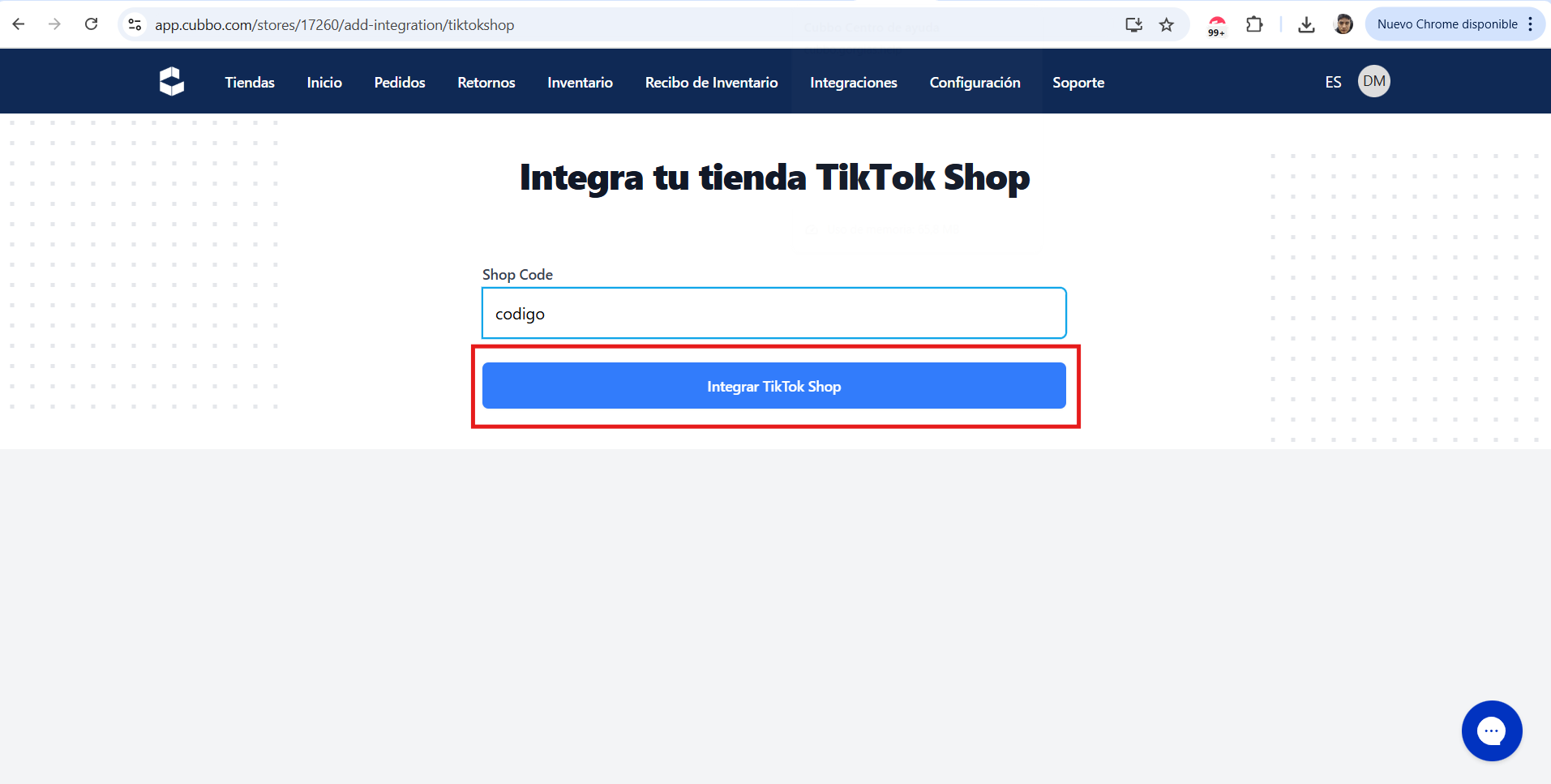Open the Soporte link
This screenshot has height=784, width=1551.
[1078, 82]
